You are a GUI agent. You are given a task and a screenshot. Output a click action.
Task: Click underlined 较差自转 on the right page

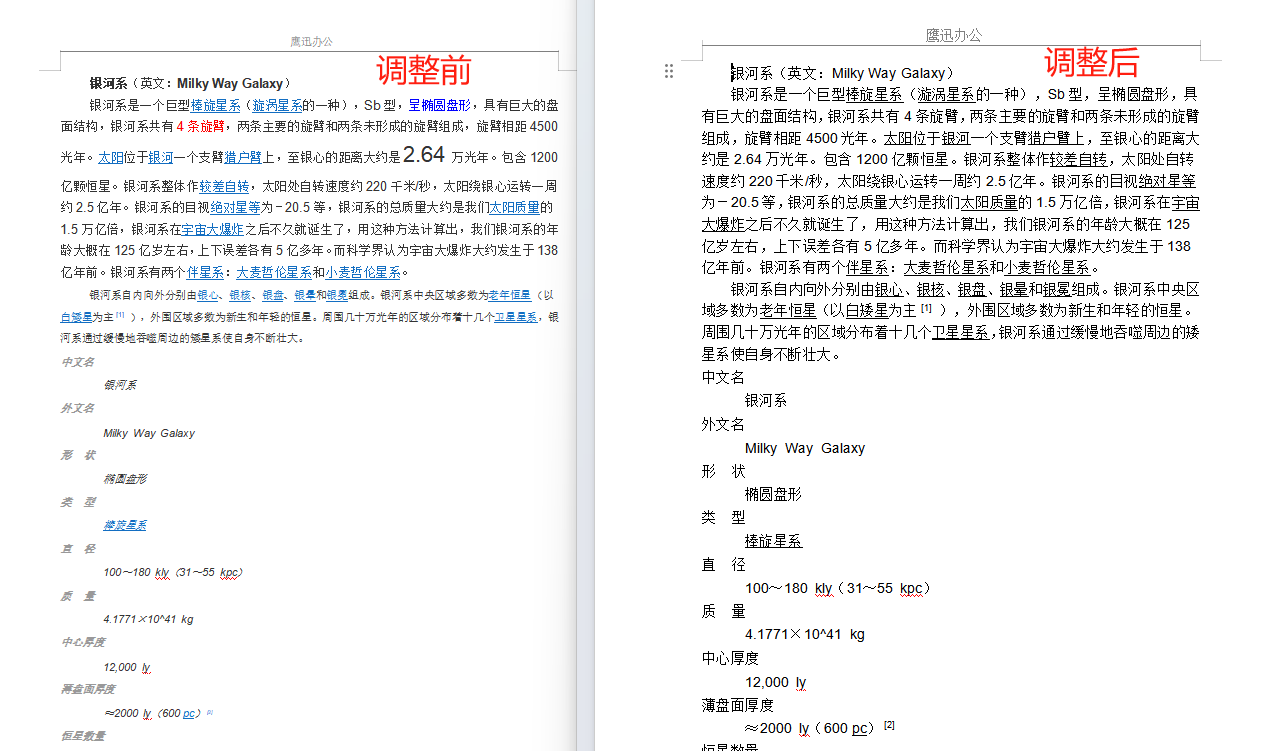click(x=1078, y=159)
